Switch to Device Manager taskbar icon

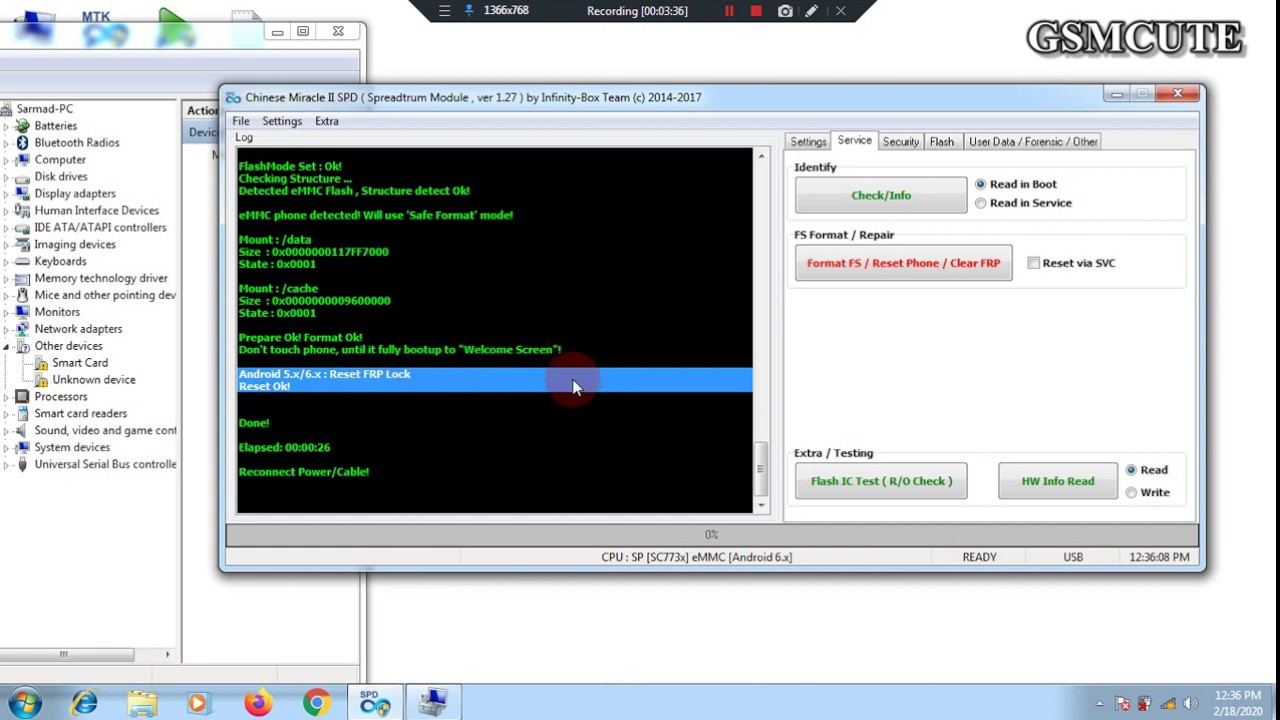[433, 703]
